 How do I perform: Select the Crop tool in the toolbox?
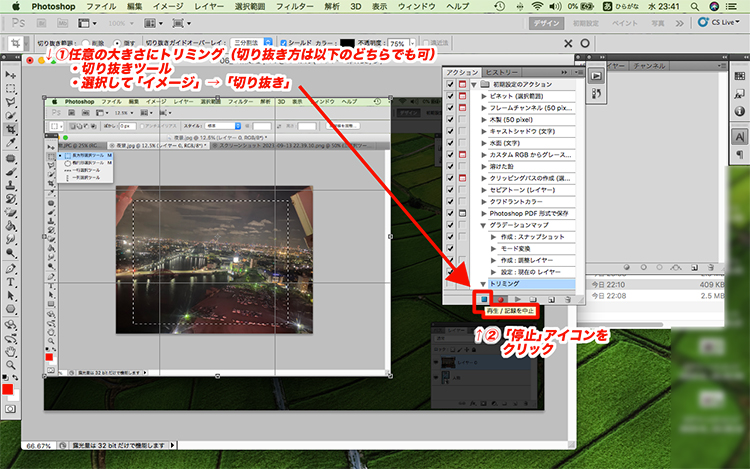11,129
